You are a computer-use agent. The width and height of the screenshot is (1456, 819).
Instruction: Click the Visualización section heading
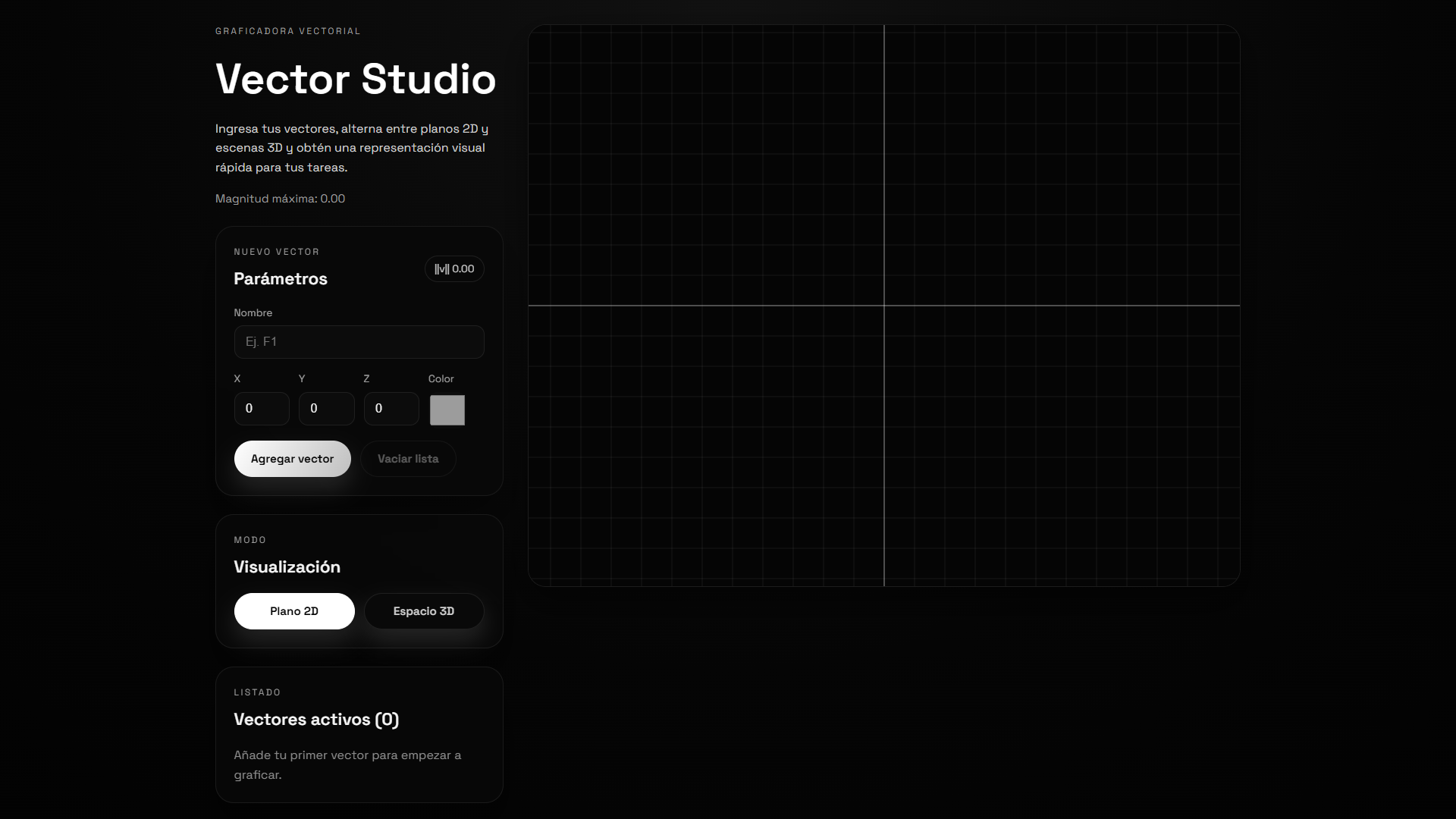(x=287, y=567)
